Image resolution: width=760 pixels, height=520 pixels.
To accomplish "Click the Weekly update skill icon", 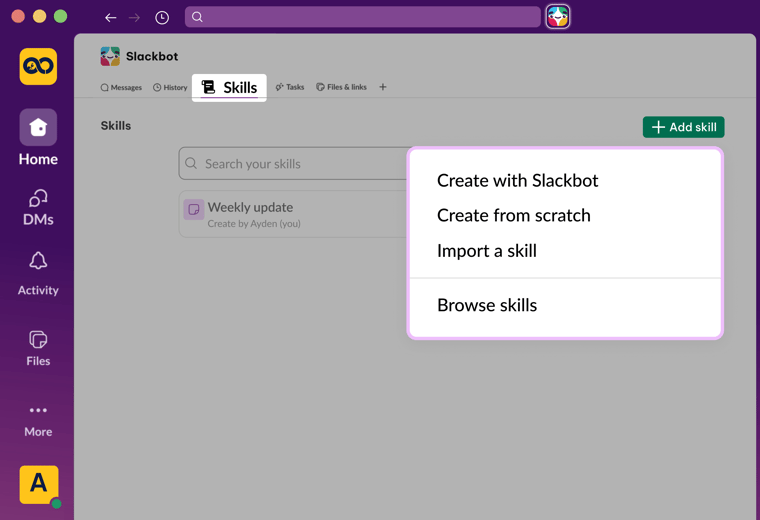I will (194, 209).
